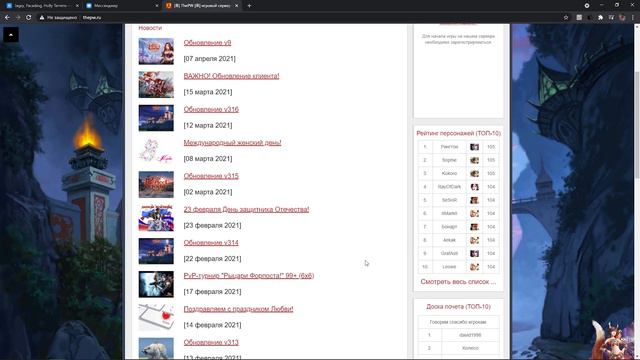Screen dimensions: 640x360
Task: Open a new browser tab with the plus button
Action: [x=249, y=6]
